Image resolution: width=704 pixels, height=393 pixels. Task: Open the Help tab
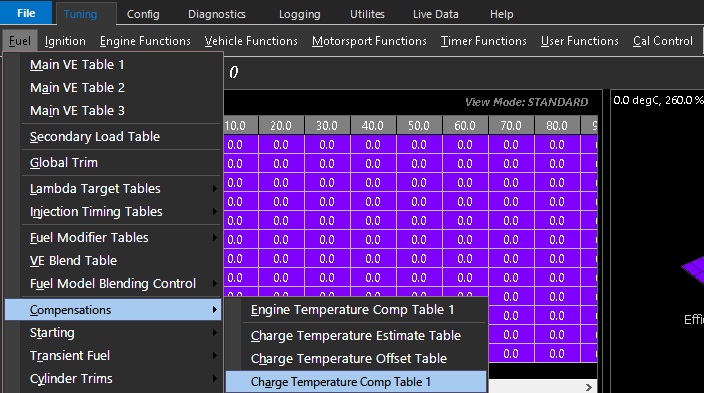tap(502, 14)
